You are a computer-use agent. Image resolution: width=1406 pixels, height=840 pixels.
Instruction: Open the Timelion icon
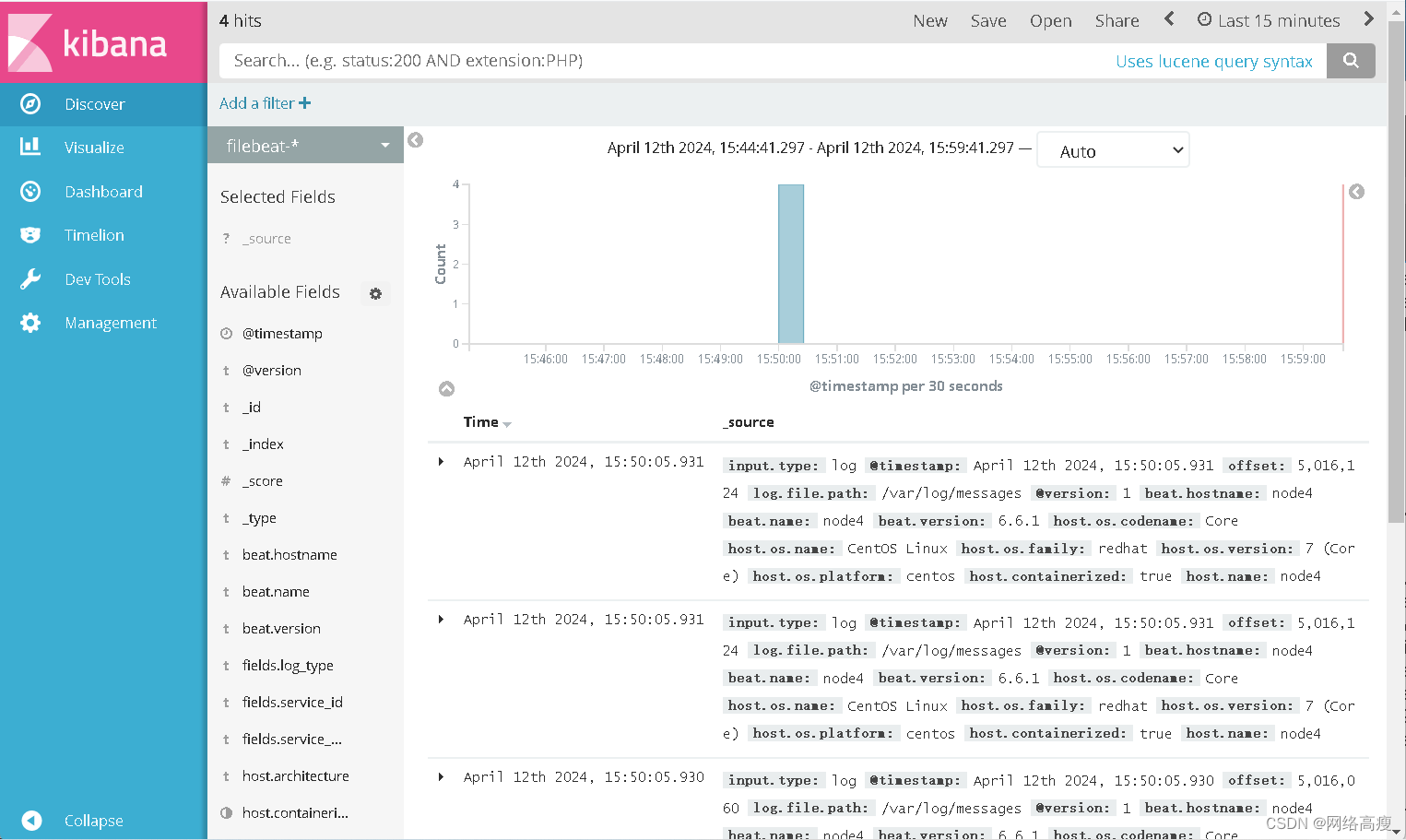tap(30, 235)
